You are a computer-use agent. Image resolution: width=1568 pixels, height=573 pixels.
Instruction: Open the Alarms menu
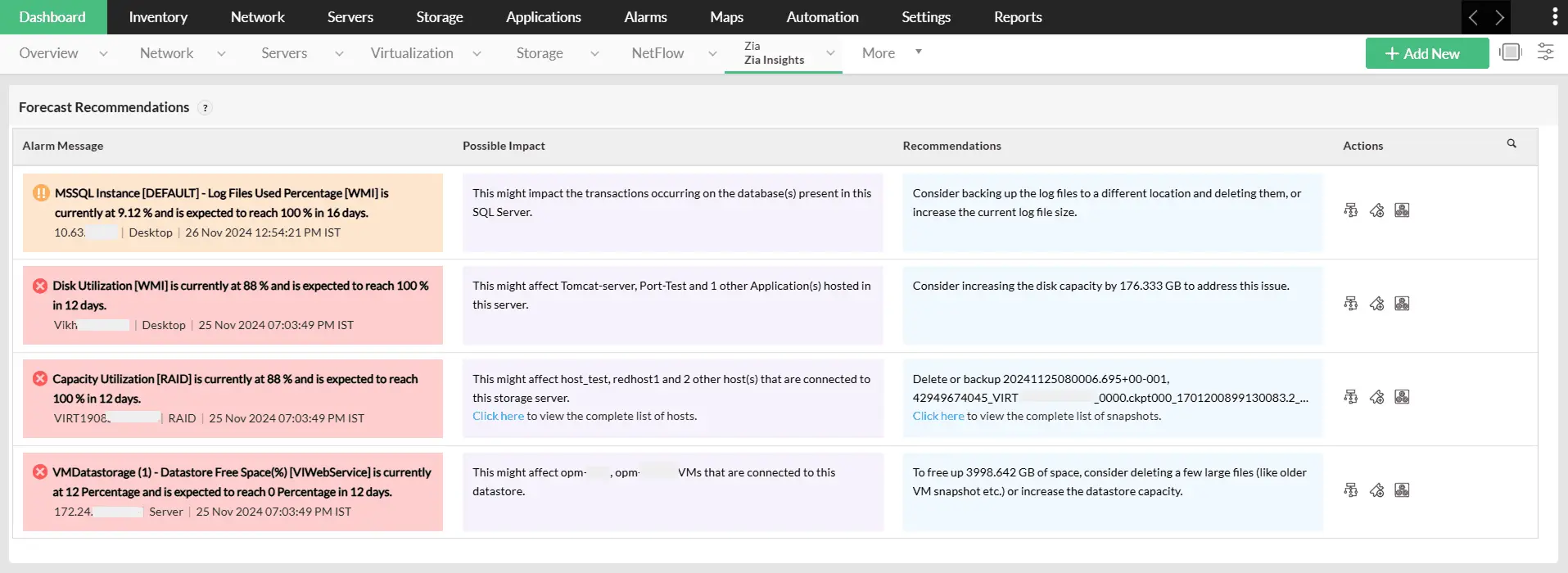[645, 17]
